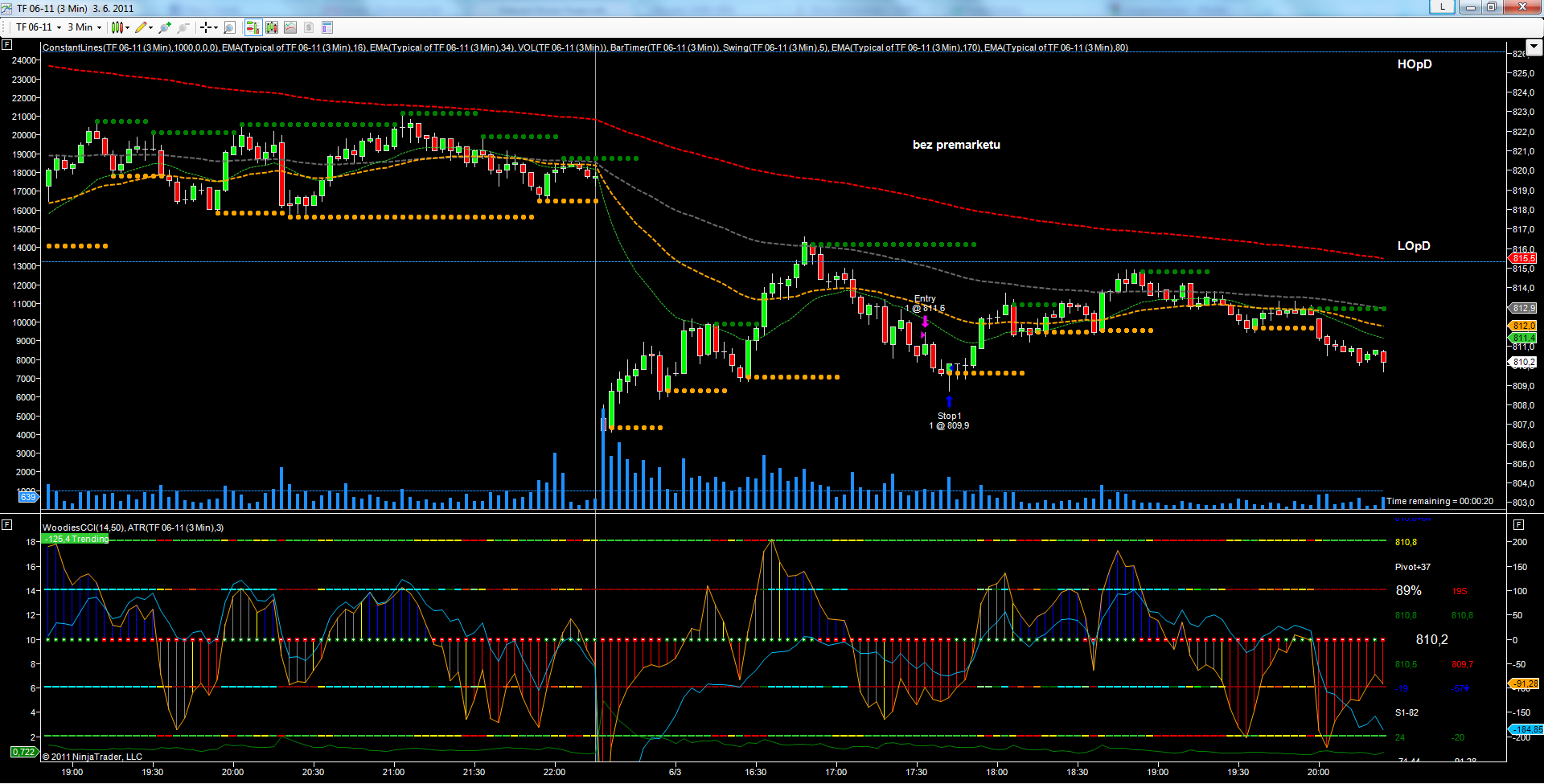Viewport: 1544px width, 784px height.
Task: Open the Indicators dialog
Action: click(x=290, y=27)
